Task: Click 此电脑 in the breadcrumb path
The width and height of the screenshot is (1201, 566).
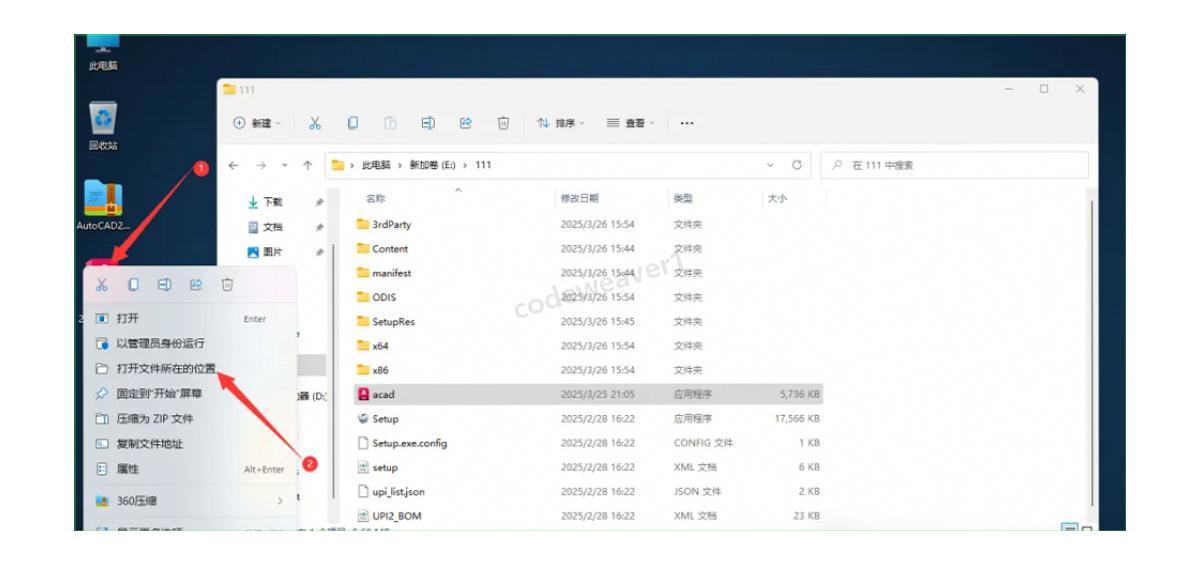Action: [377, 165]
